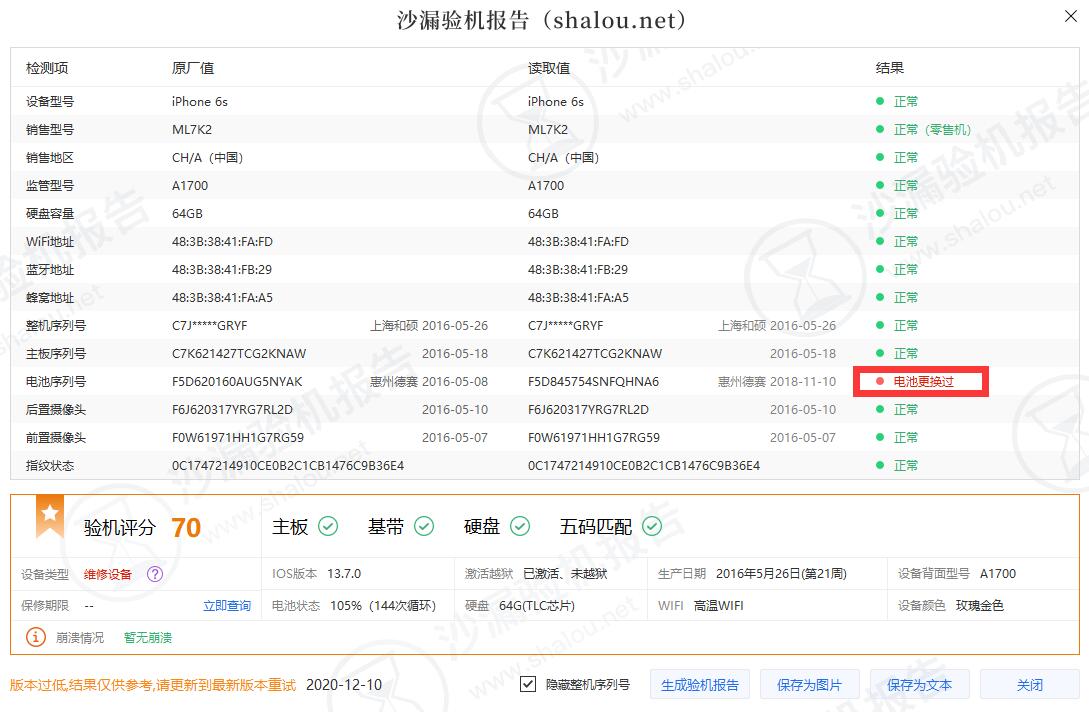Click the 生成验机报告 button

[x=699, y=685]
